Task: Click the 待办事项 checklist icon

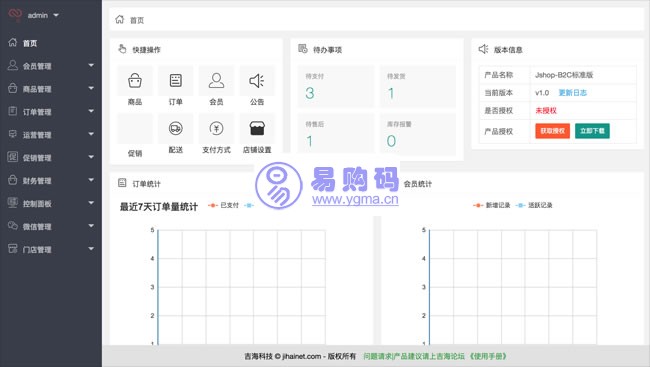Action: coord(303,49)
